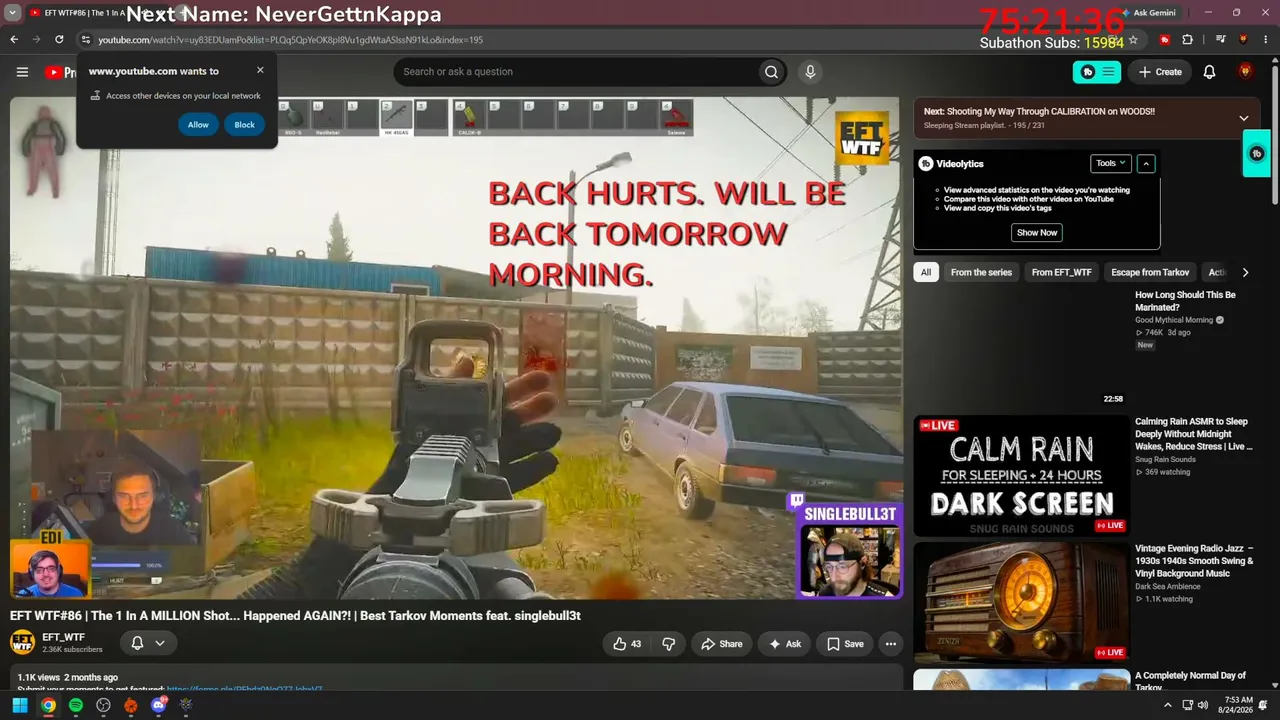Open the YouTube hamburger guide menu

[x=22, y=72]
